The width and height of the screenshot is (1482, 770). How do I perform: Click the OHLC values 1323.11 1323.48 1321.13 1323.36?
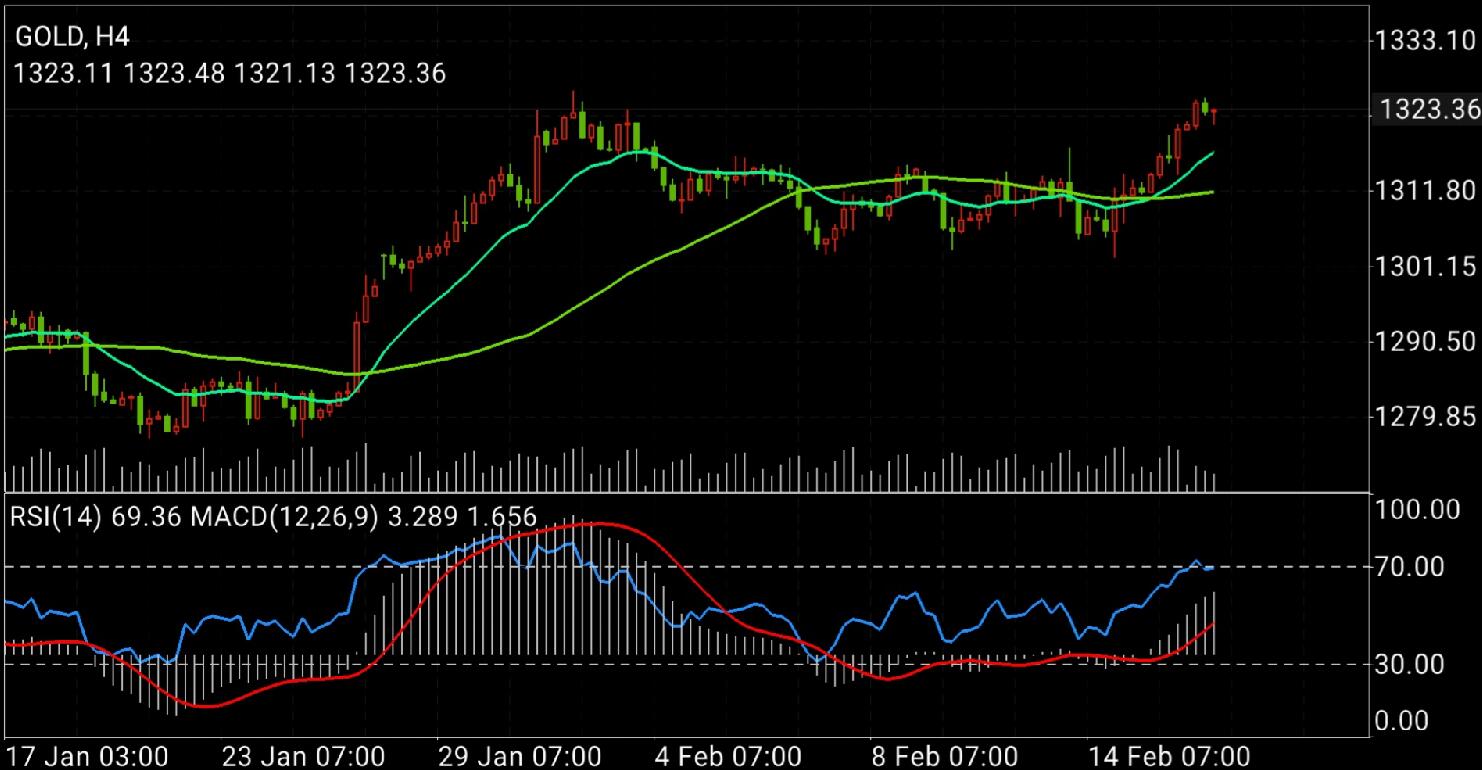(x=230, y=73)
